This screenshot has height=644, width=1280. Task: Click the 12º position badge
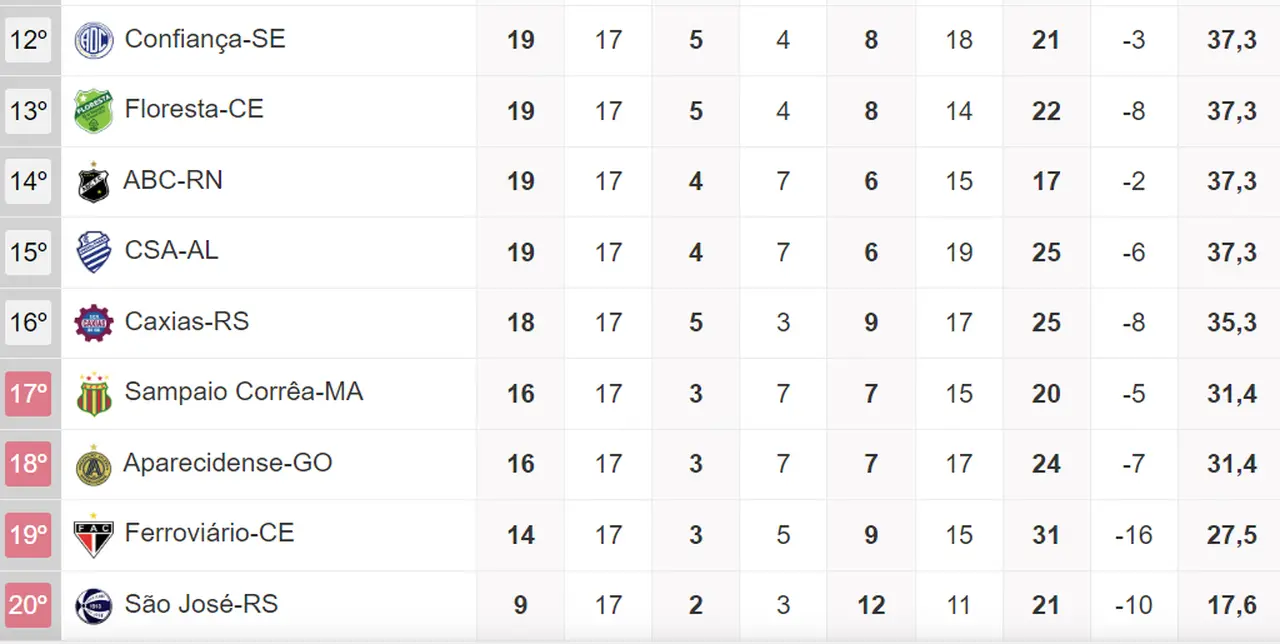[28, 40]
